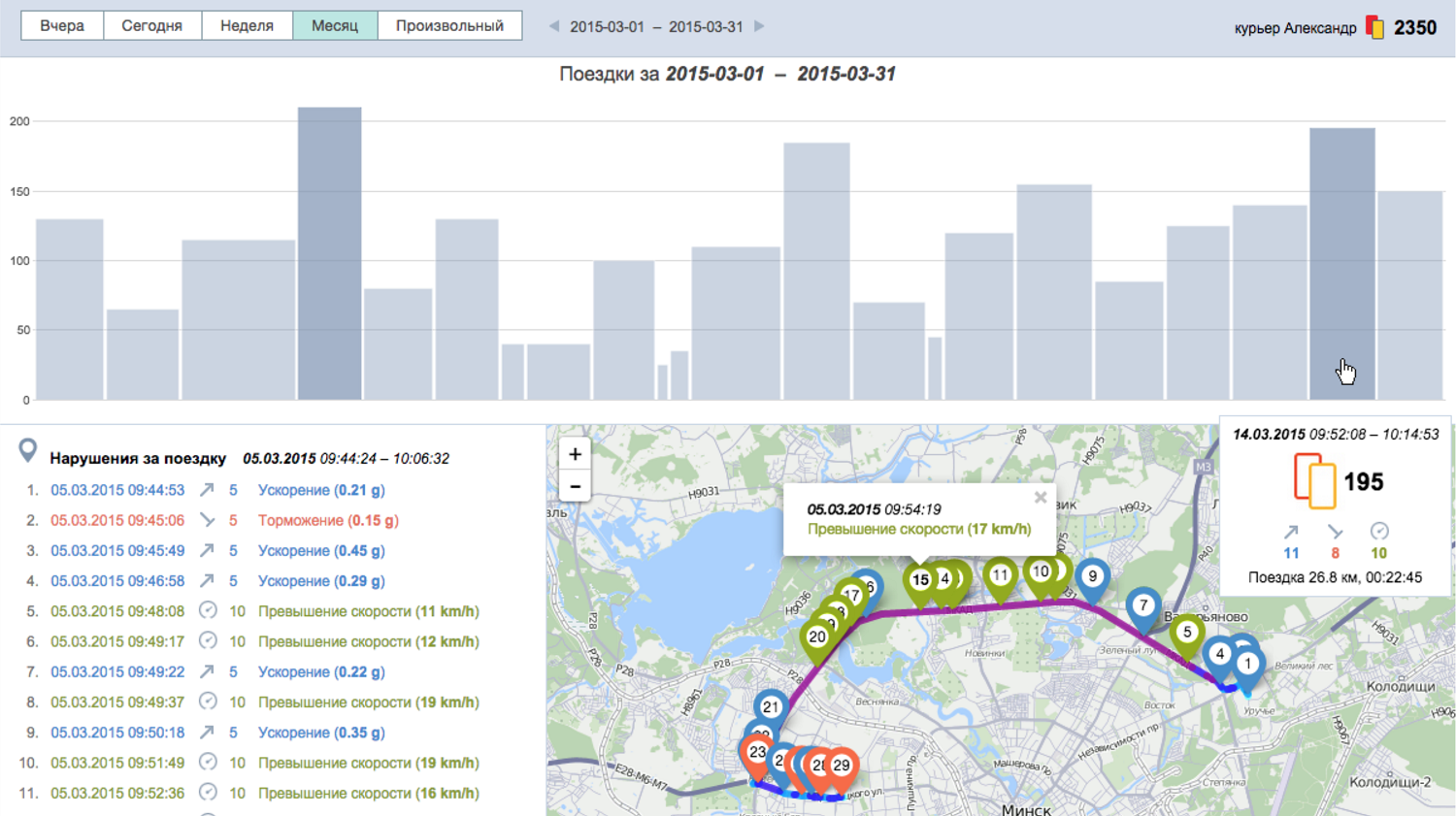1456x816 pixels.
Task: Zoom in the map with plus button
Action: [575, 454]
